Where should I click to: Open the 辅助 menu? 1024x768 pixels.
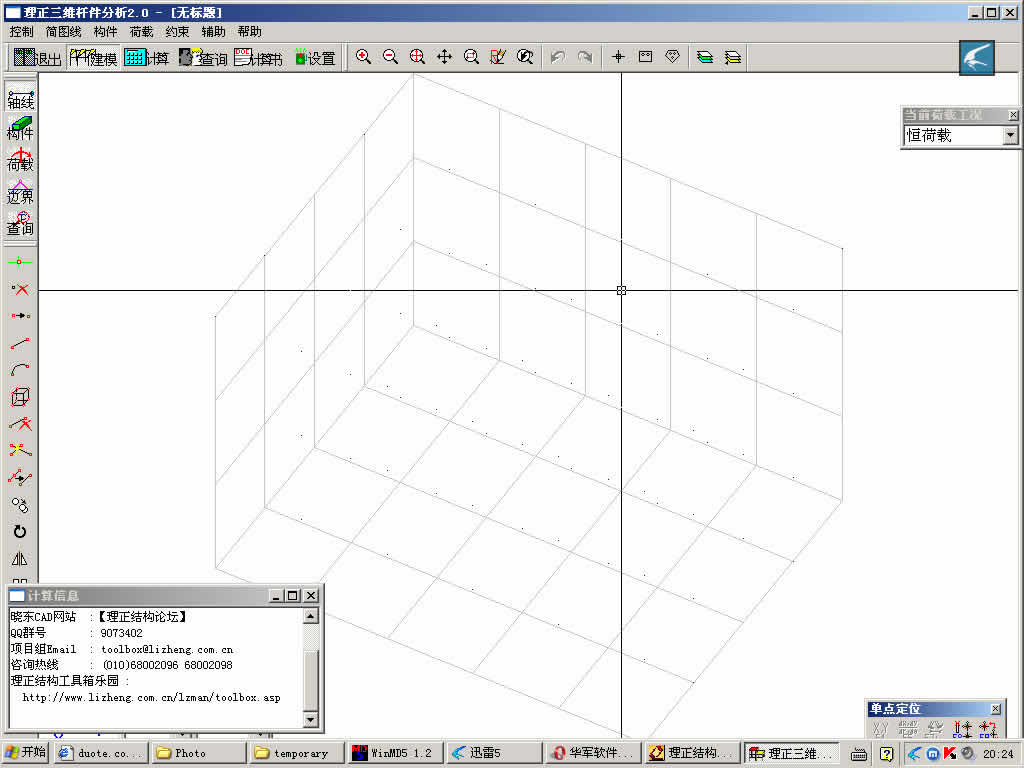(213, 31)
